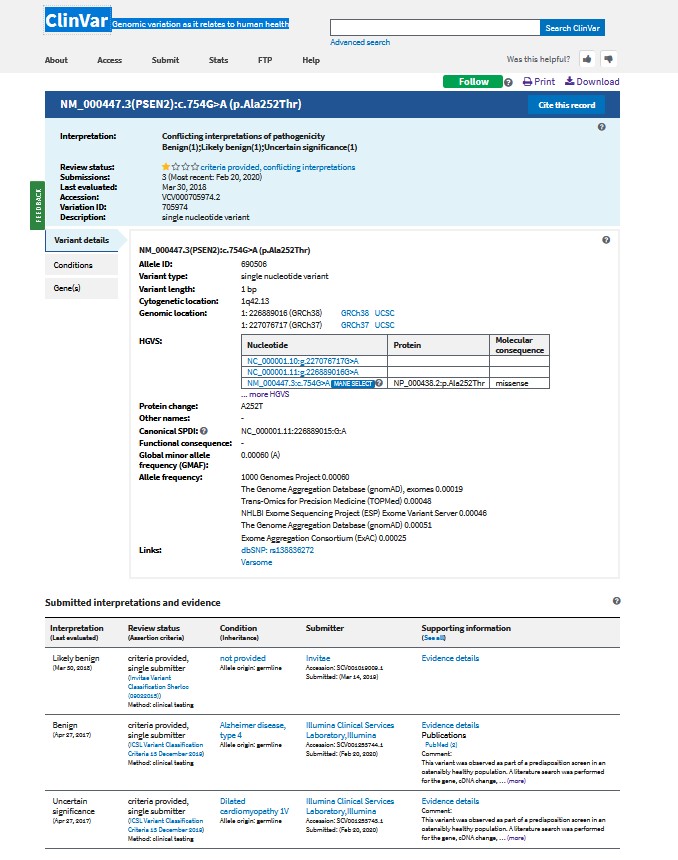This screenshot has width=678, height=860.
Task: Open the Varsome link
Action: point(256,562)
